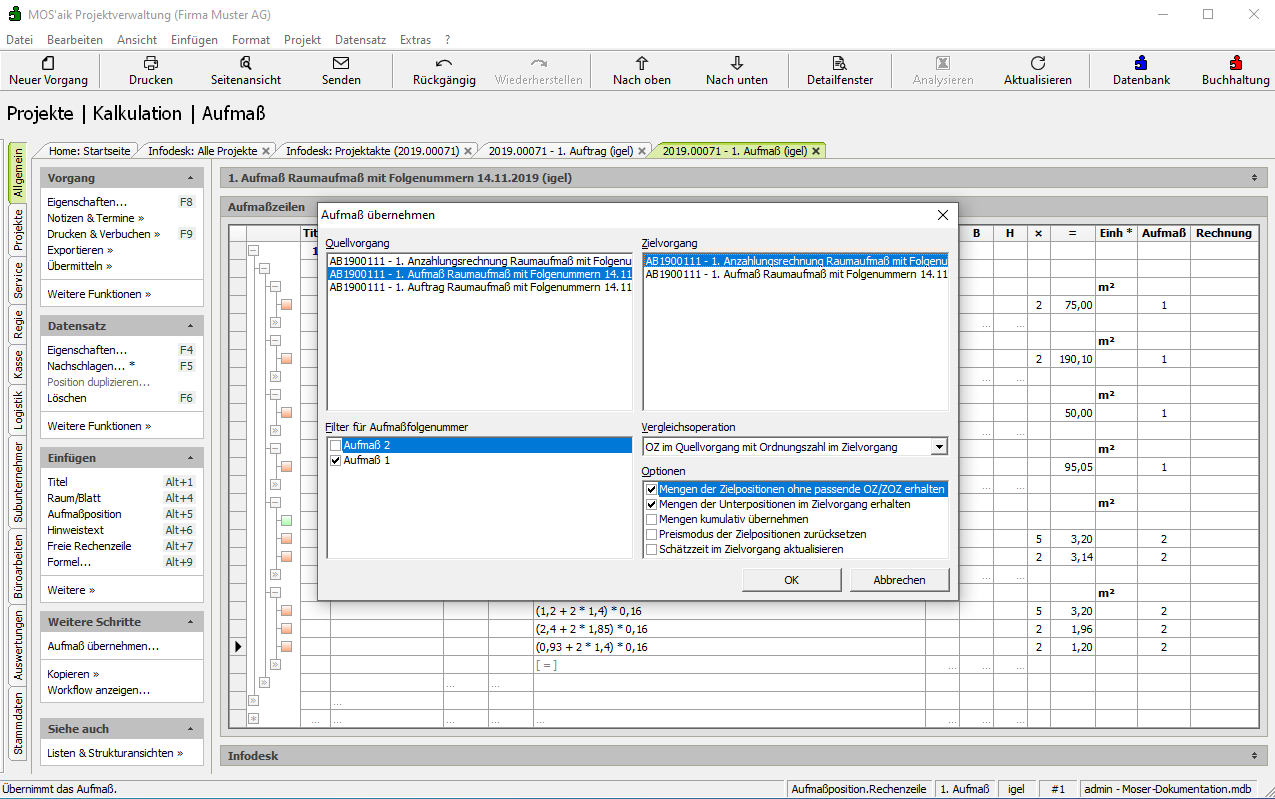The width and height of the screenshot is (1275, 799).
Task: Open Seitenansicht print preview
Action: [x=246, y=63]
